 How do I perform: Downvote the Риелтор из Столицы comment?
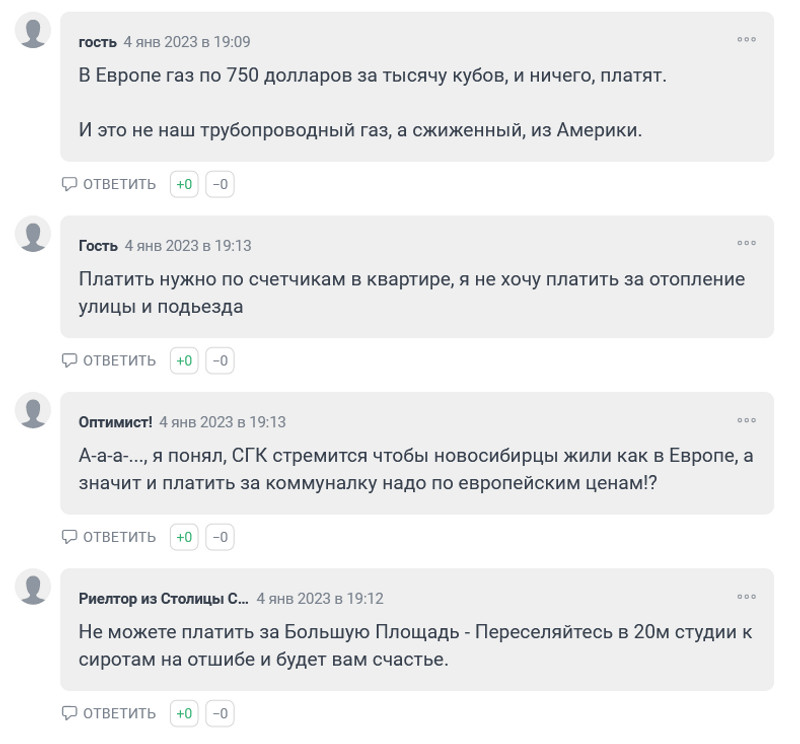(220, 713)
